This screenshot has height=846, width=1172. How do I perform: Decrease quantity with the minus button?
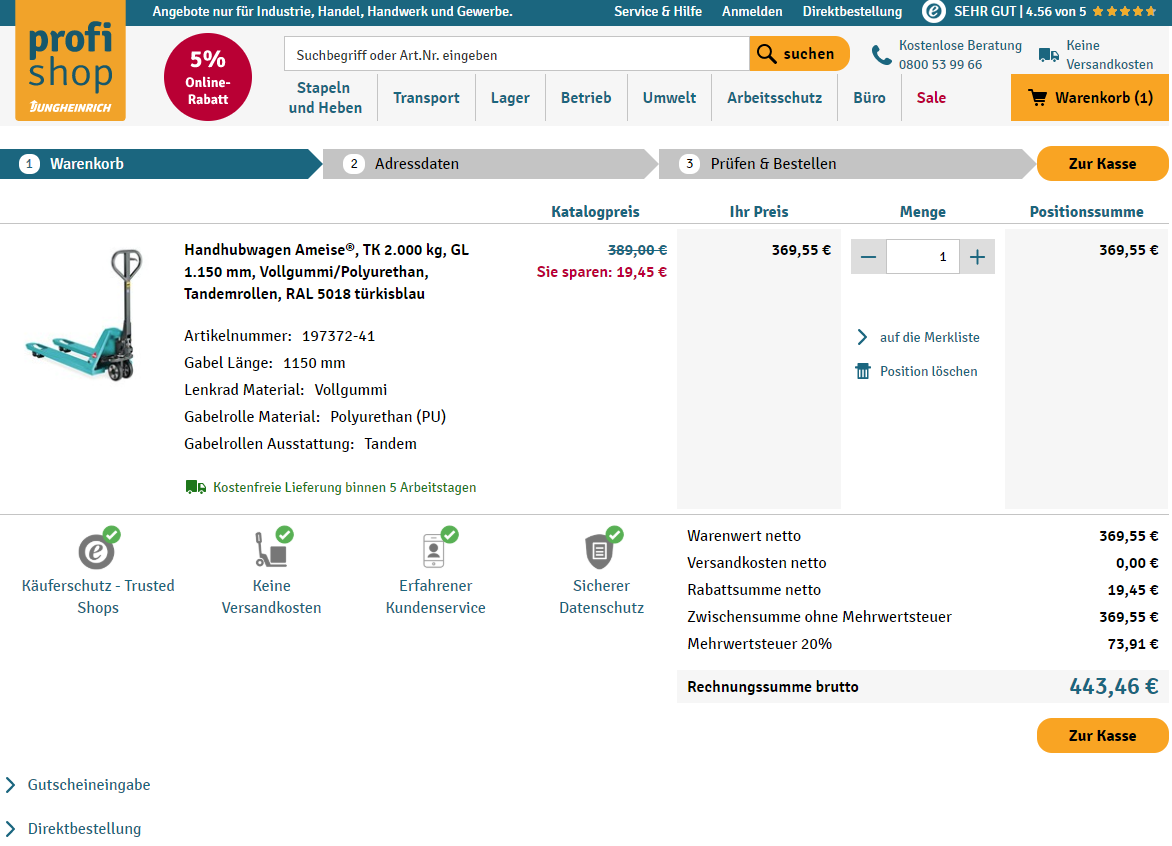[x=869, y=257]
